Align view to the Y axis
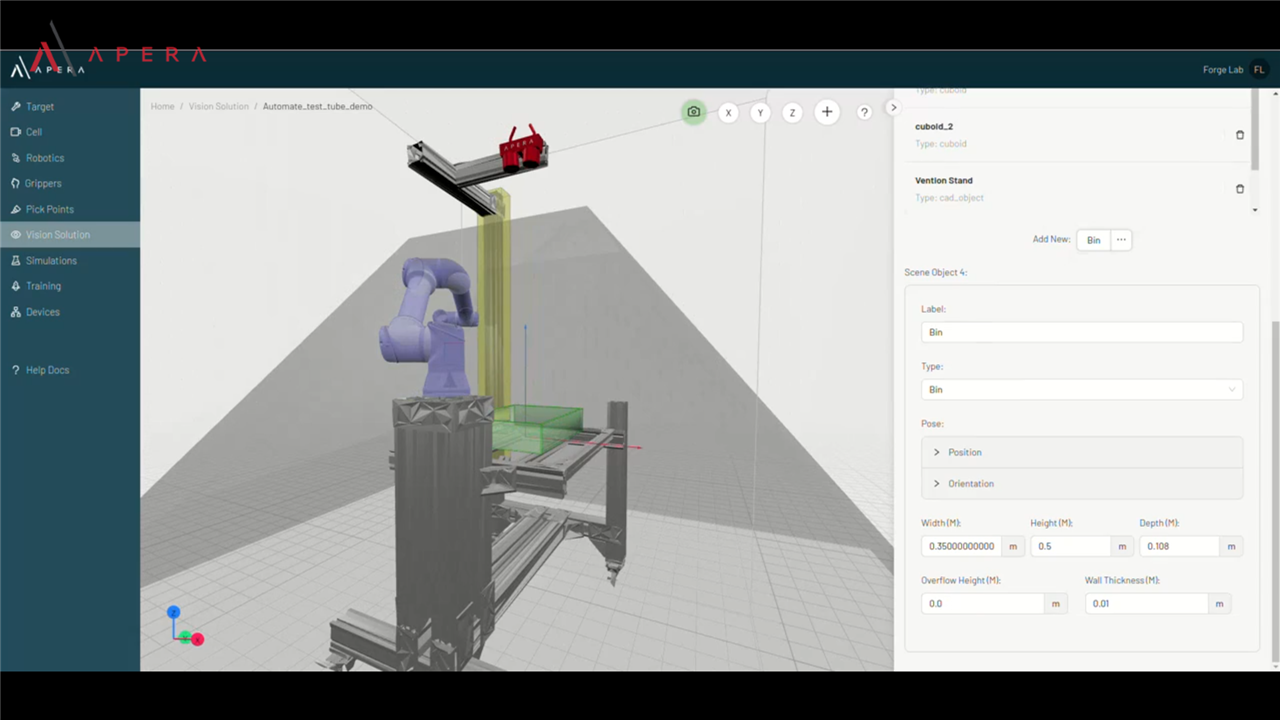This screenshot has width=1280, height=720. 760,113
